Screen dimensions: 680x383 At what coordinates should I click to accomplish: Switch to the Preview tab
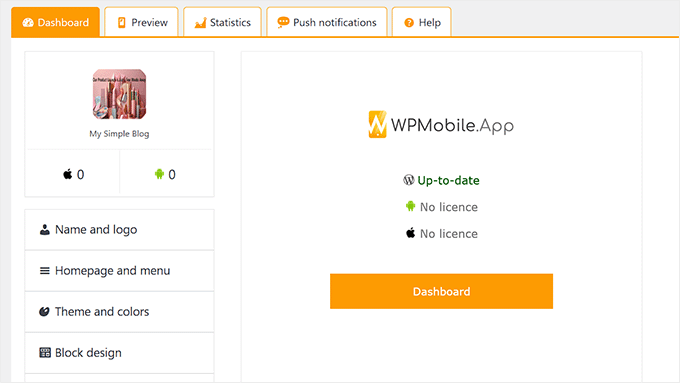pos(141,22)
